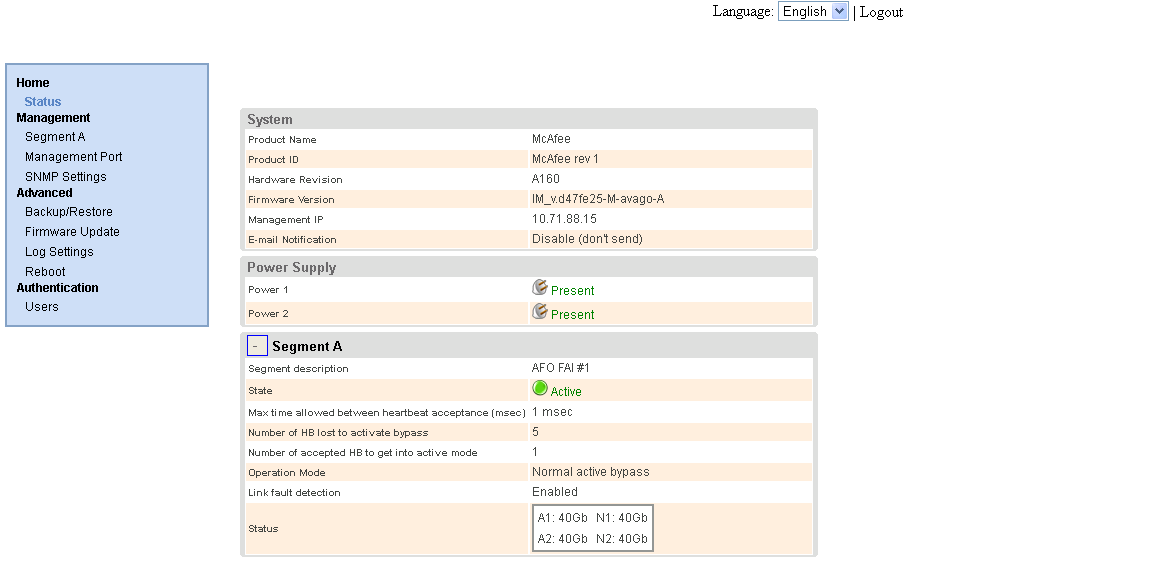This screenshot has width=1164, height=579.
Task: Open SNMP Settings page
Action: pyautogui.click(x=65, y=177)
